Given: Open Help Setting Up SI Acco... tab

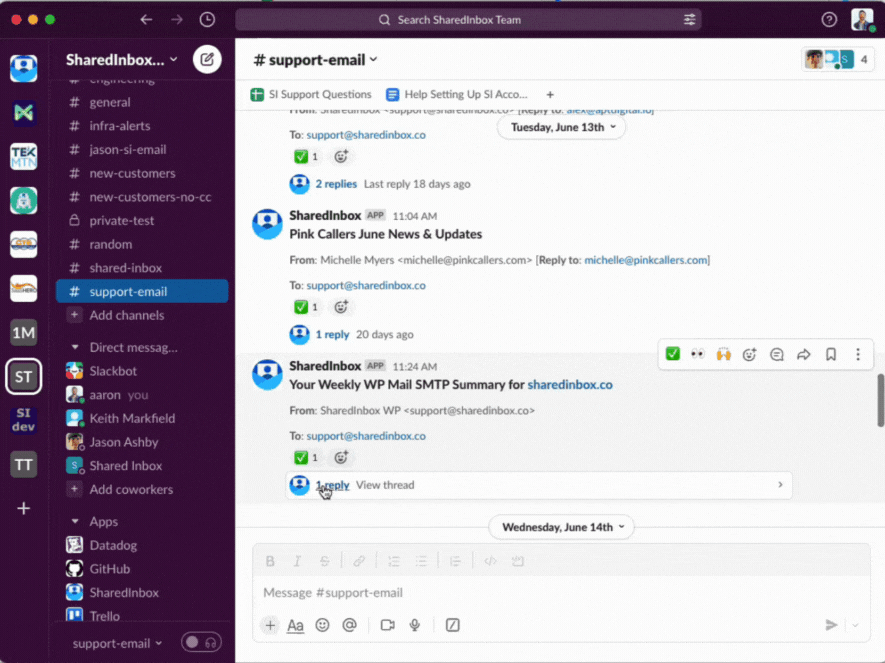Looking at the screenshot, I should click(x=457, y=94).
